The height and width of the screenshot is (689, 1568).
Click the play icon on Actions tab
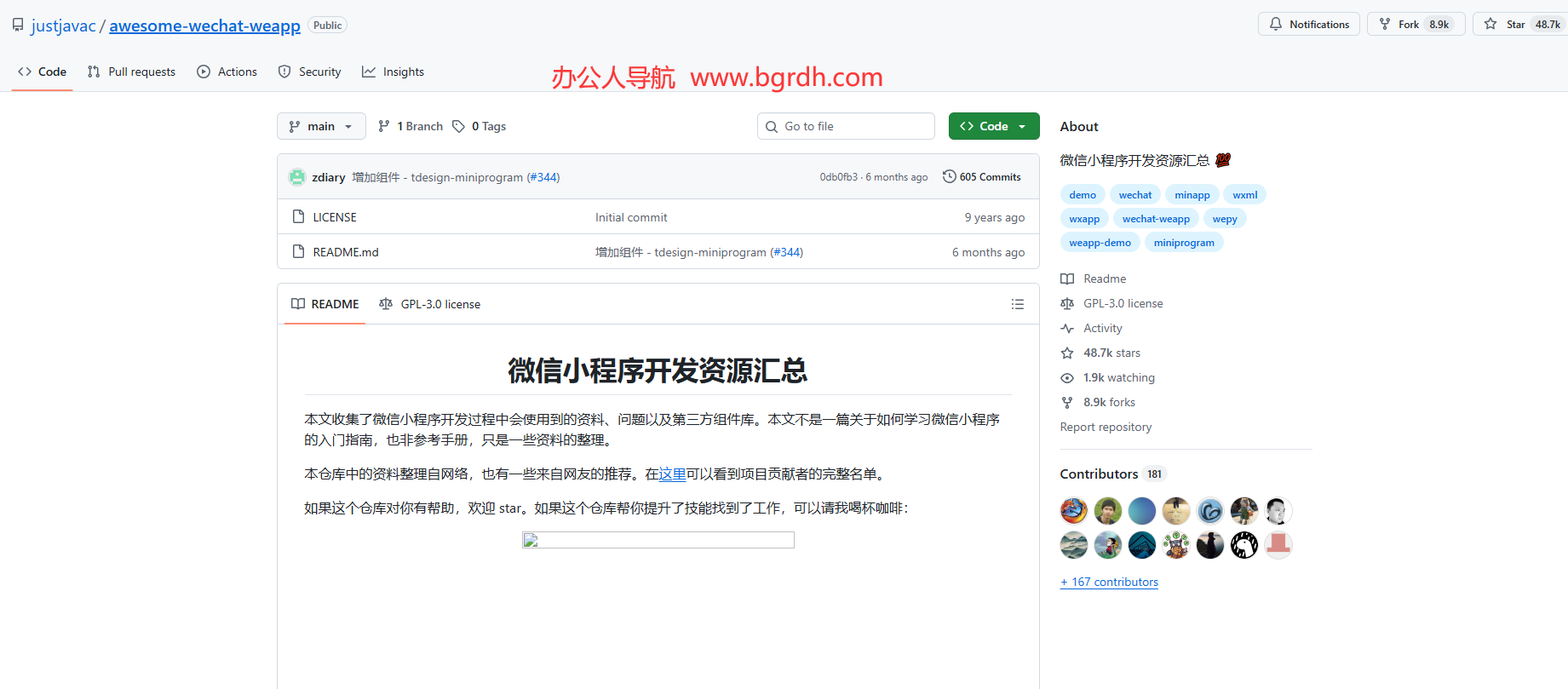[204, 72]
